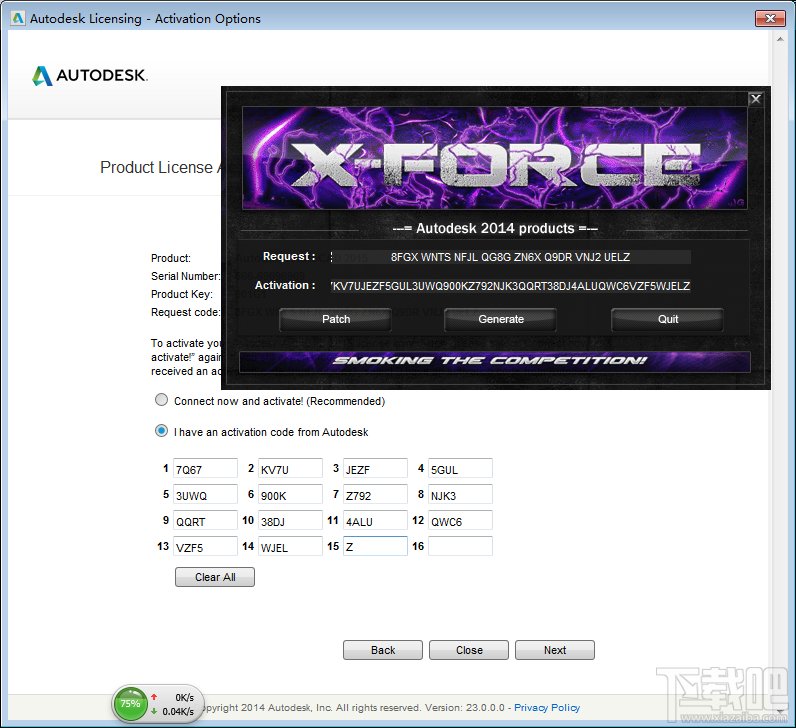Click activation field 12 containing QWC6

(460, 520)
